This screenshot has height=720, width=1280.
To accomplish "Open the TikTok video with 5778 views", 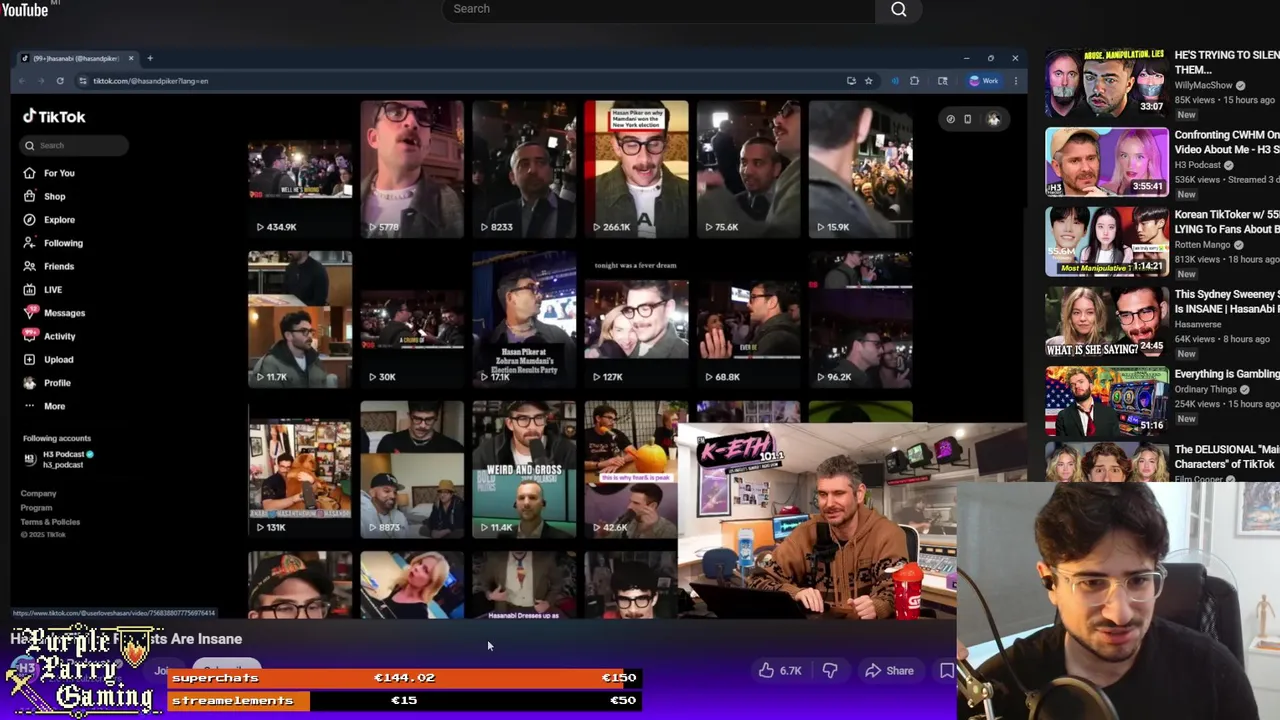I will (412, 169).
